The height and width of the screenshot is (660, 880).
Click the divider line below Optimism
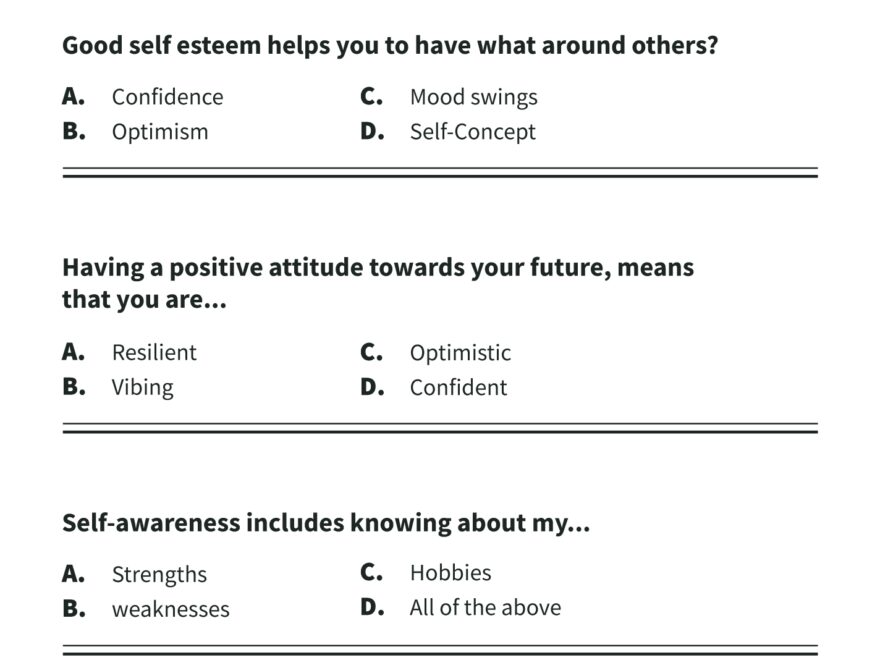click(440, 172)
